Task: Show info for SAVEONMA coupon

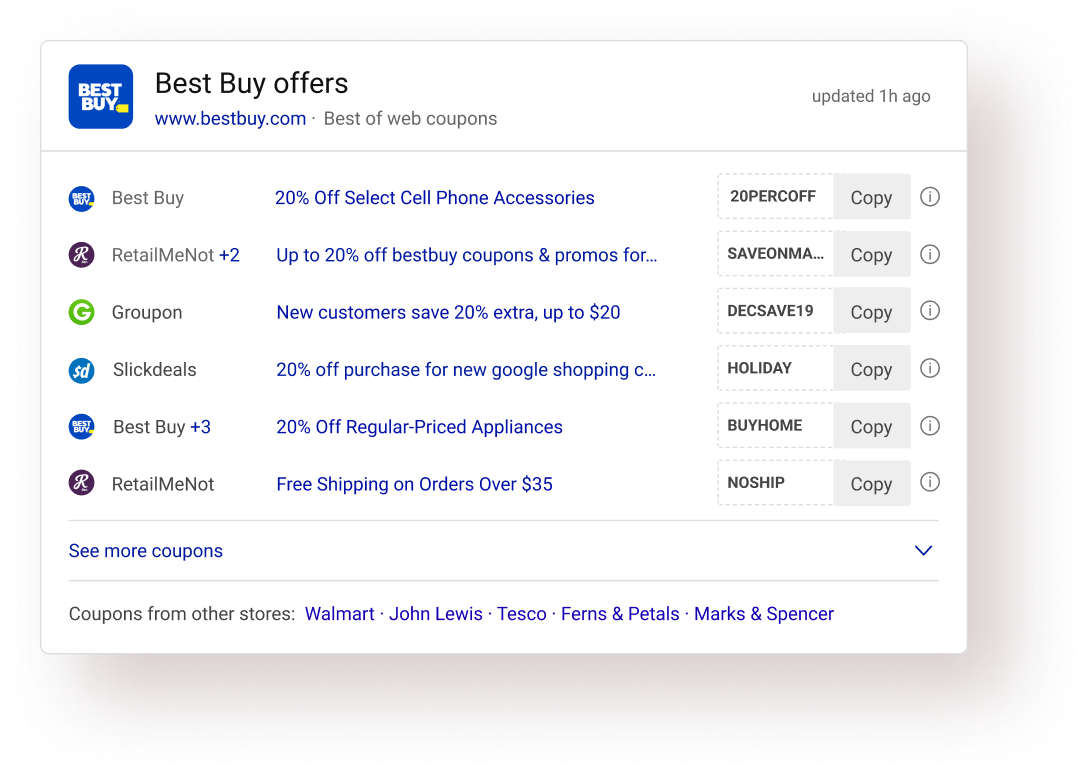Action: 930,254
